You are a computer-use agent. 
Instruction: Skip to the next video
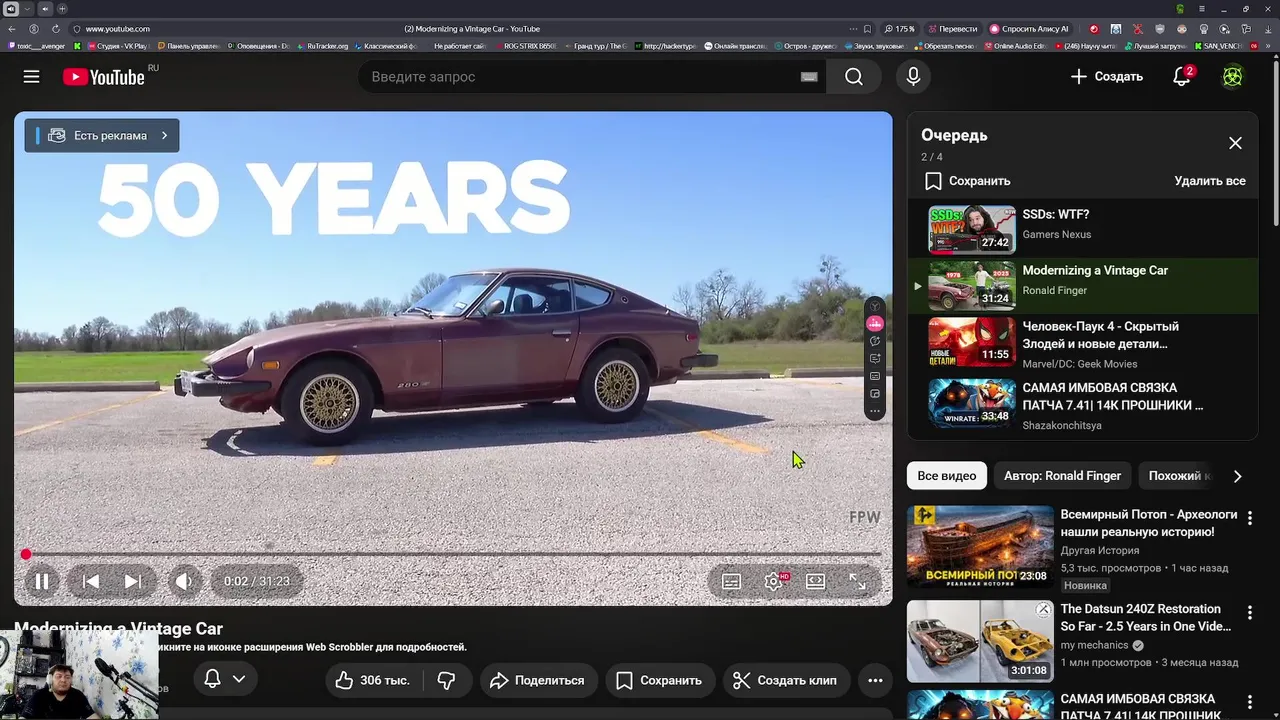[133, 581]
